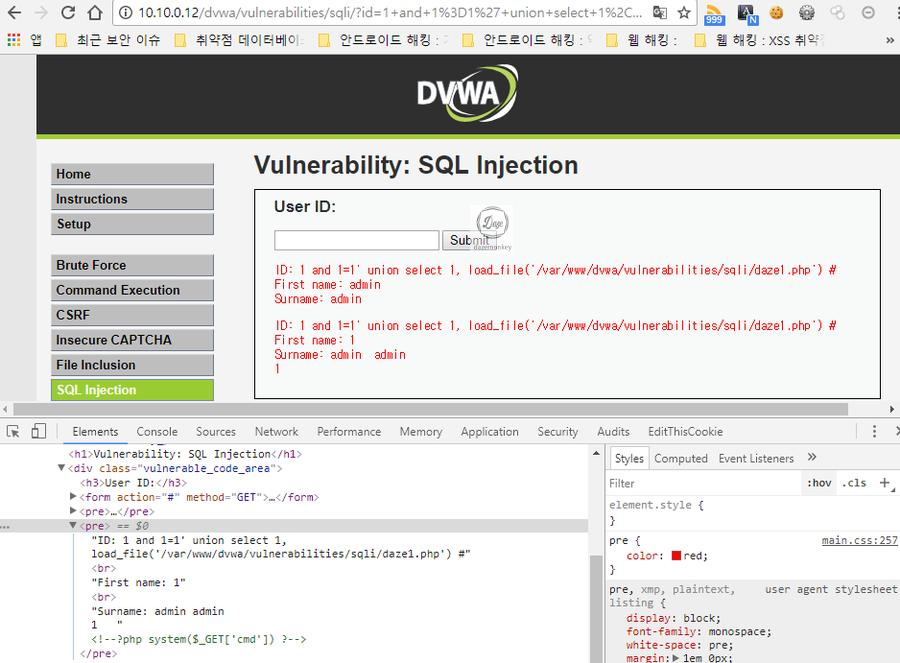This screenshot has height=663, width=900.
Task: Open the Computed styles tab
Action: pos(681,458)
